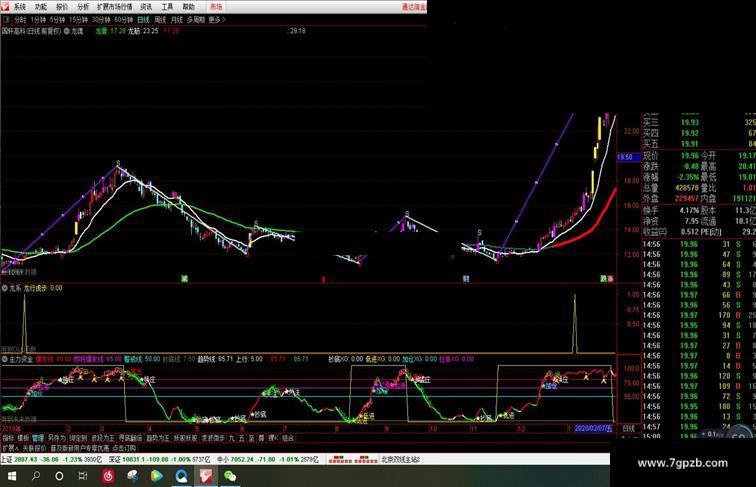Switch chart to 1分钟 period
This screenshot has width=756, height=487.
tap(38, 20)
